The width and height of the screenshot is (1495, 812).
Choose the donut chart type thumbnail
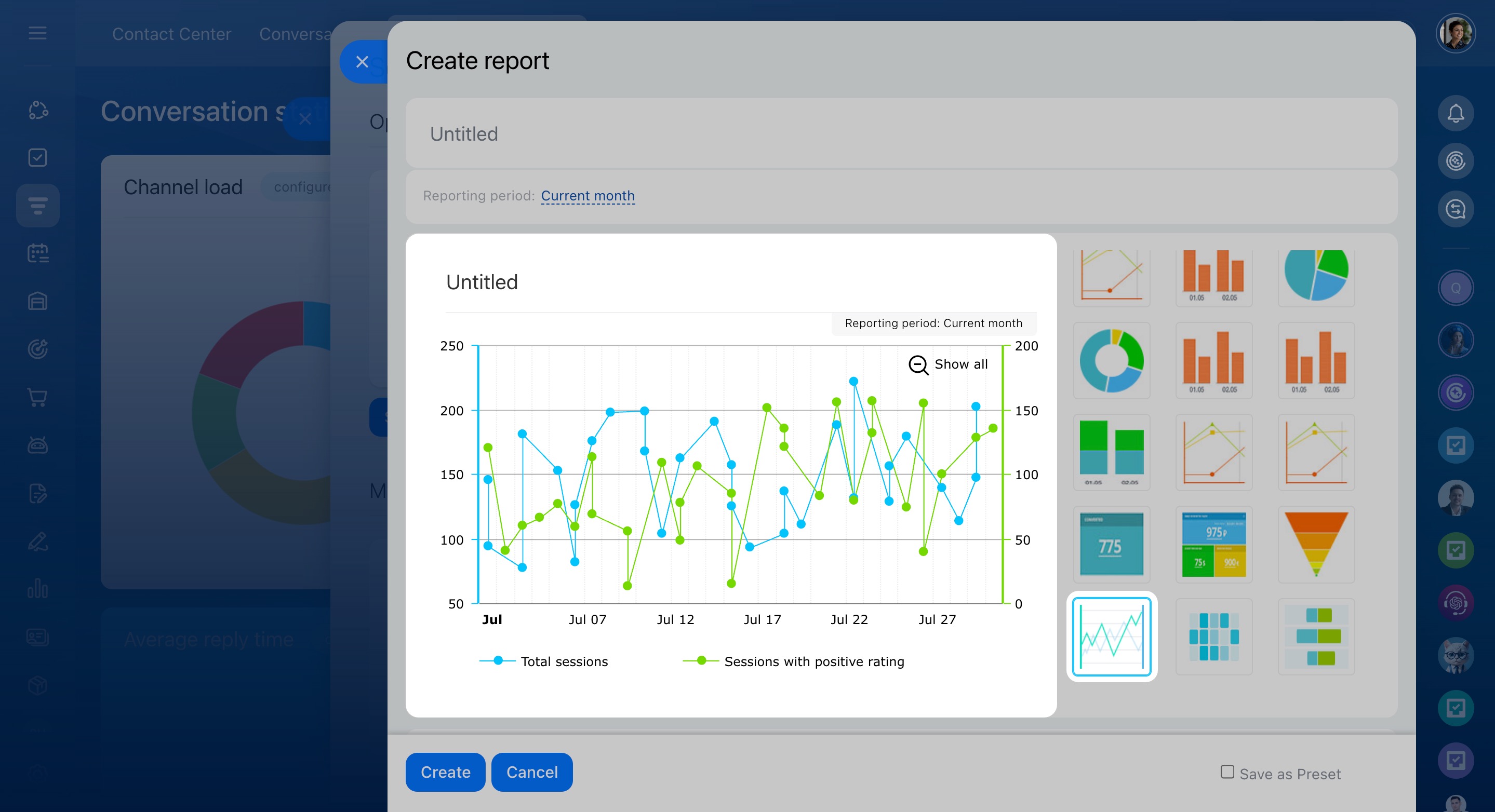click(1112, 360)
